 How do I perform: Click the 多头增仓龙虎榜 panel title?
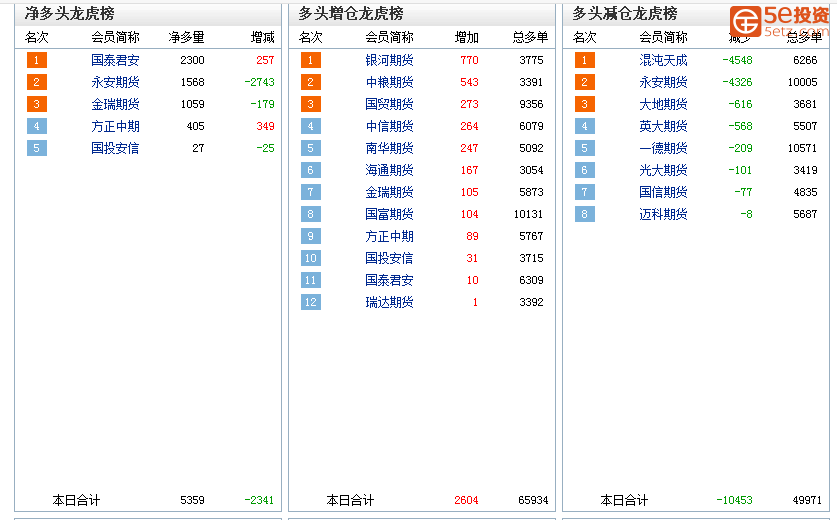[x=351, y=13]
